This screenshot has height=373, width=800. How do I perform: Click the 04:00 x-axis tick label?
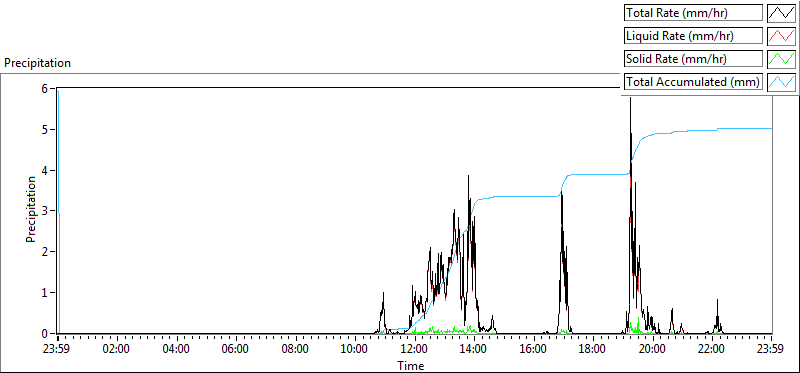[177, 350]
